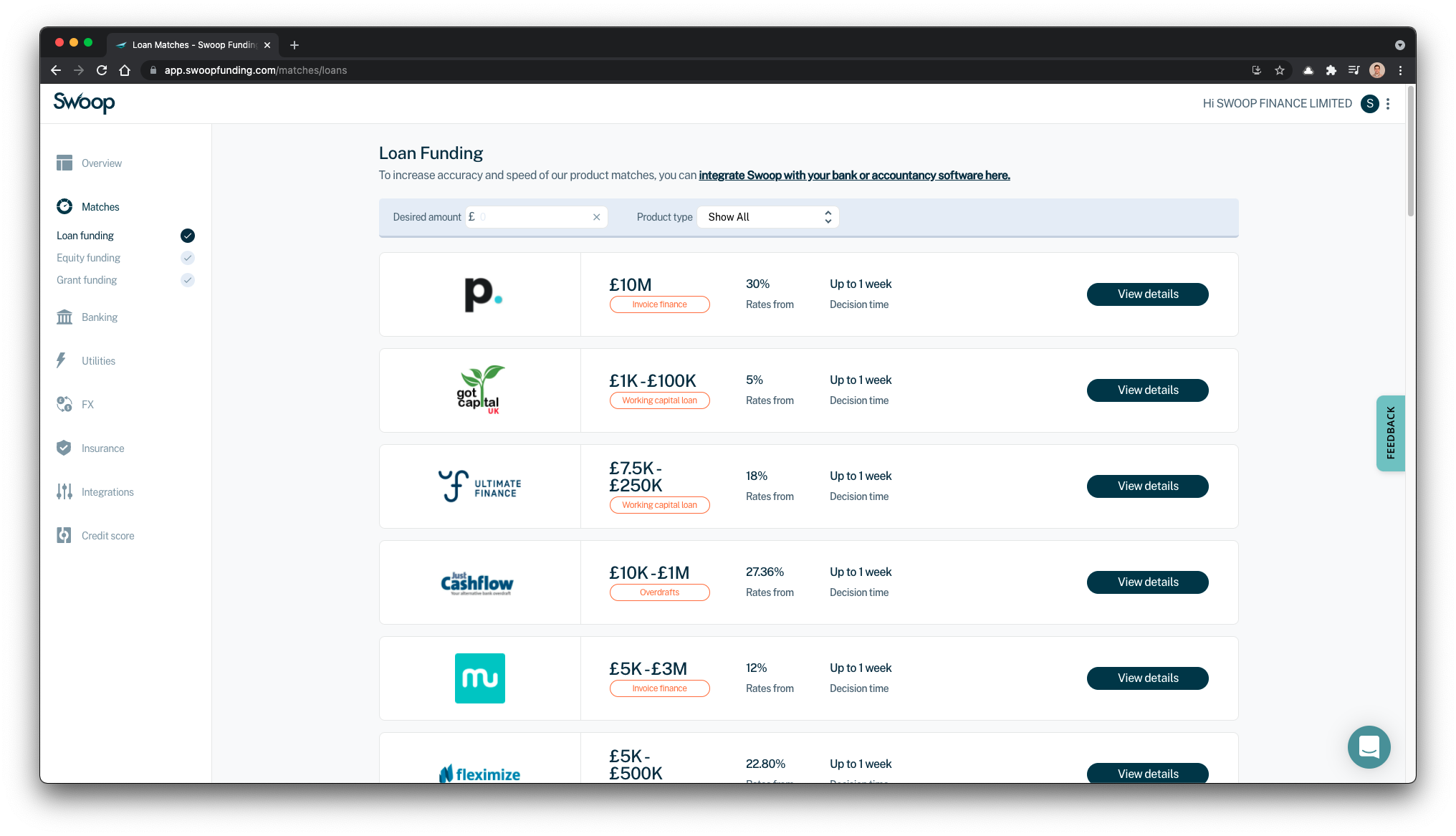Select the Utilities lightning bolt icon
Viewport: 1456px width, 836px height.
[62, 360]
